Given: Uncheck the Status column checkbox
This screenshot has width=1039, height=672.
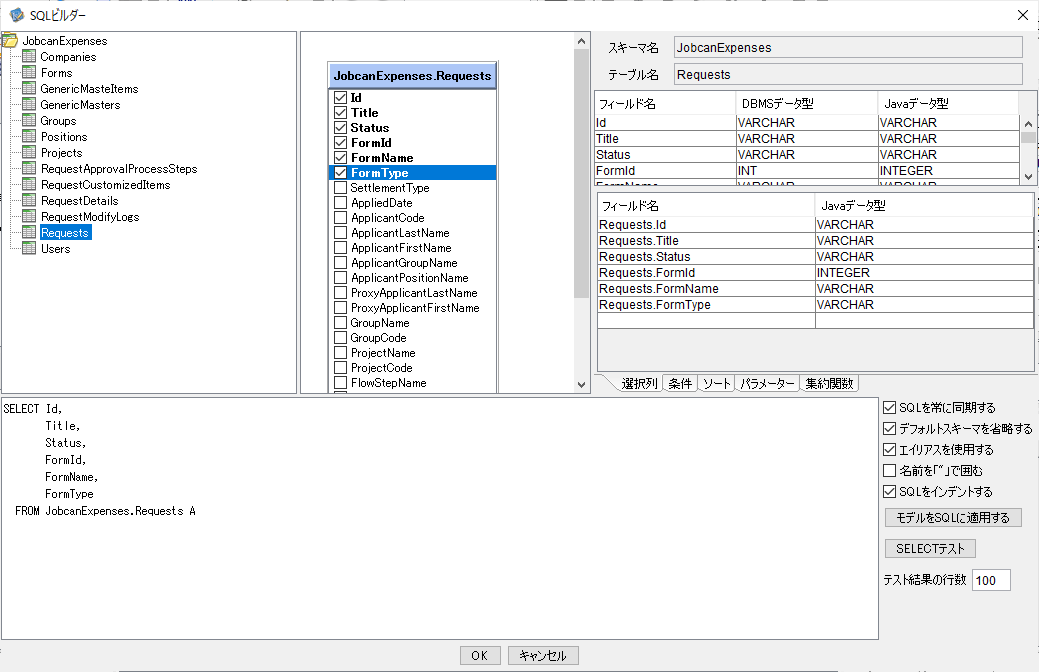Looking at the screenshot, I should coord(341,128).
